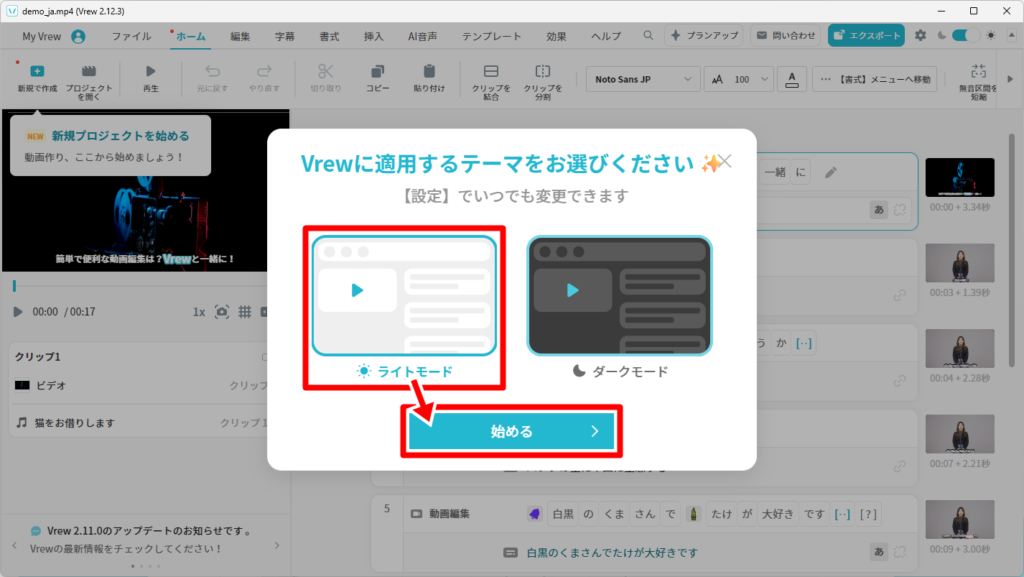Viewport: 1024px width, 577px height.
Task: Select the video thumbnail for clip 5
Action: pyautogui.click(x=960, y=519)
